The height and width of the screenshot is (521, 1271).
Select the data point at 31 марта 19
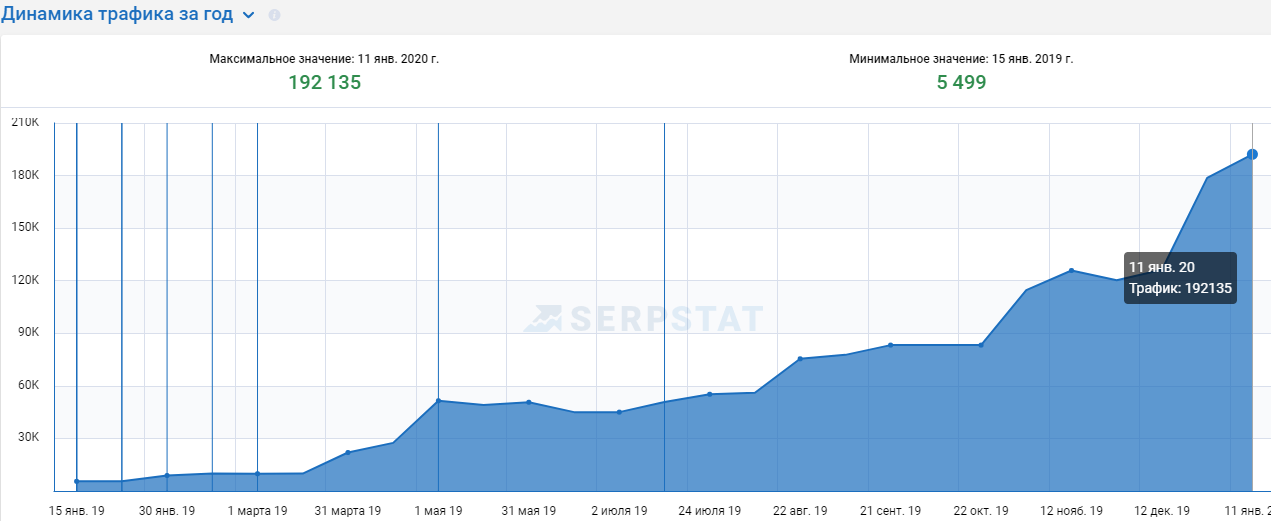coord(348,452)
